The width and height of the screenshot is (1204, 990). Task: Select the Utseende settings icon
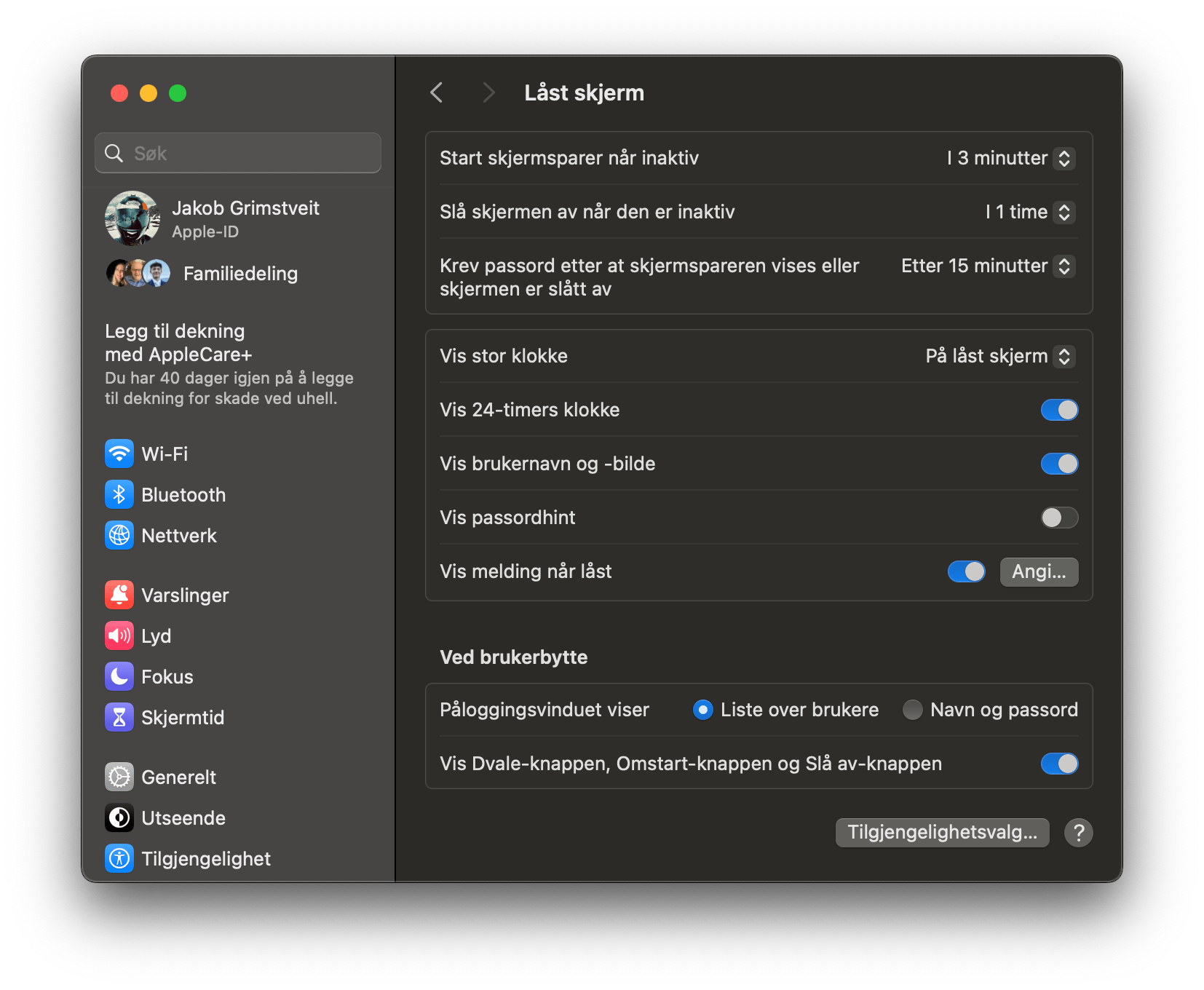[119, 817]
